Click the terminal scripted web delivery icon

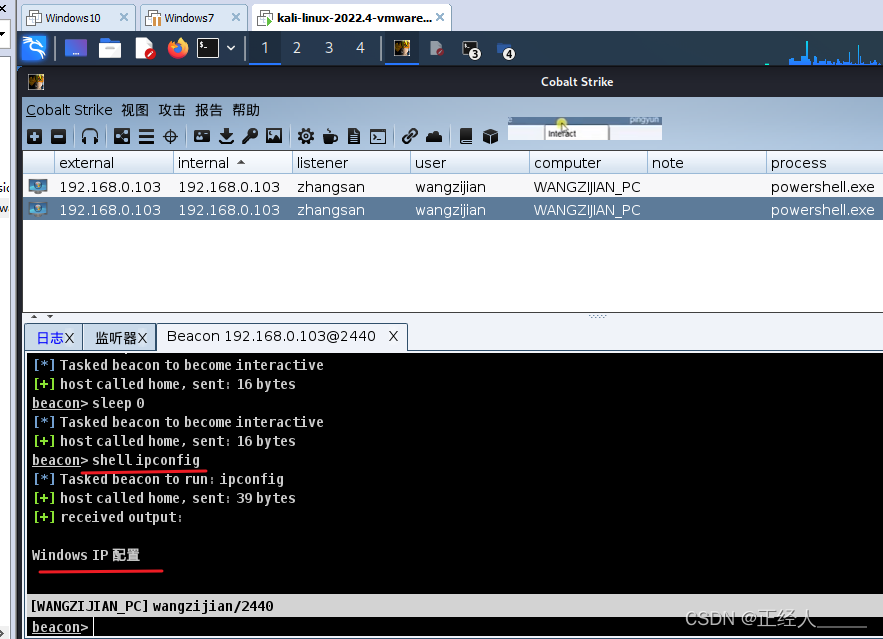tap(378, 136)
